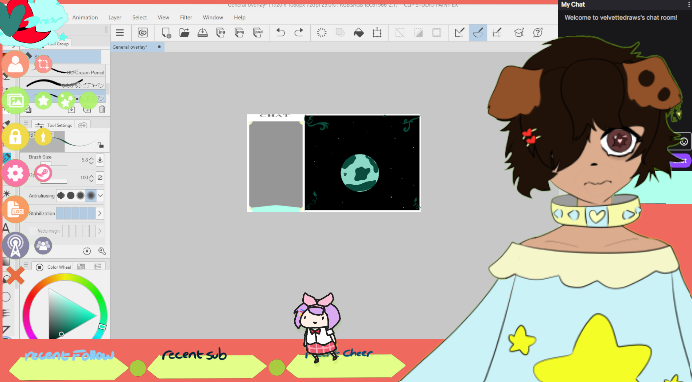Toggle the Snap to ruler icon

459,33
